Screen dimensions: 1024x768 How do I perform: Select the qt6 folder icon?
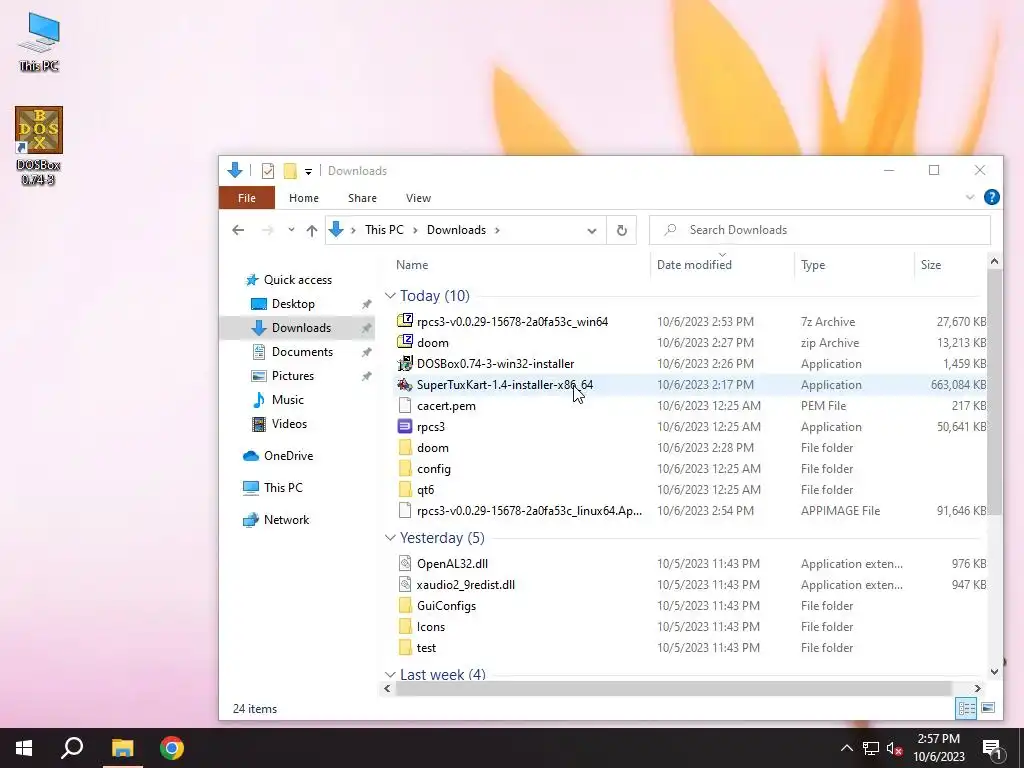405,489
